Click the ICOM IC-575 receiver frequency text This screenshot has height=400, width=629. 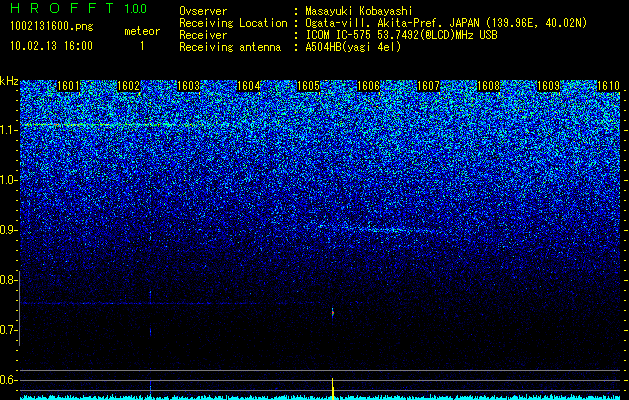[x=401, y=35]
